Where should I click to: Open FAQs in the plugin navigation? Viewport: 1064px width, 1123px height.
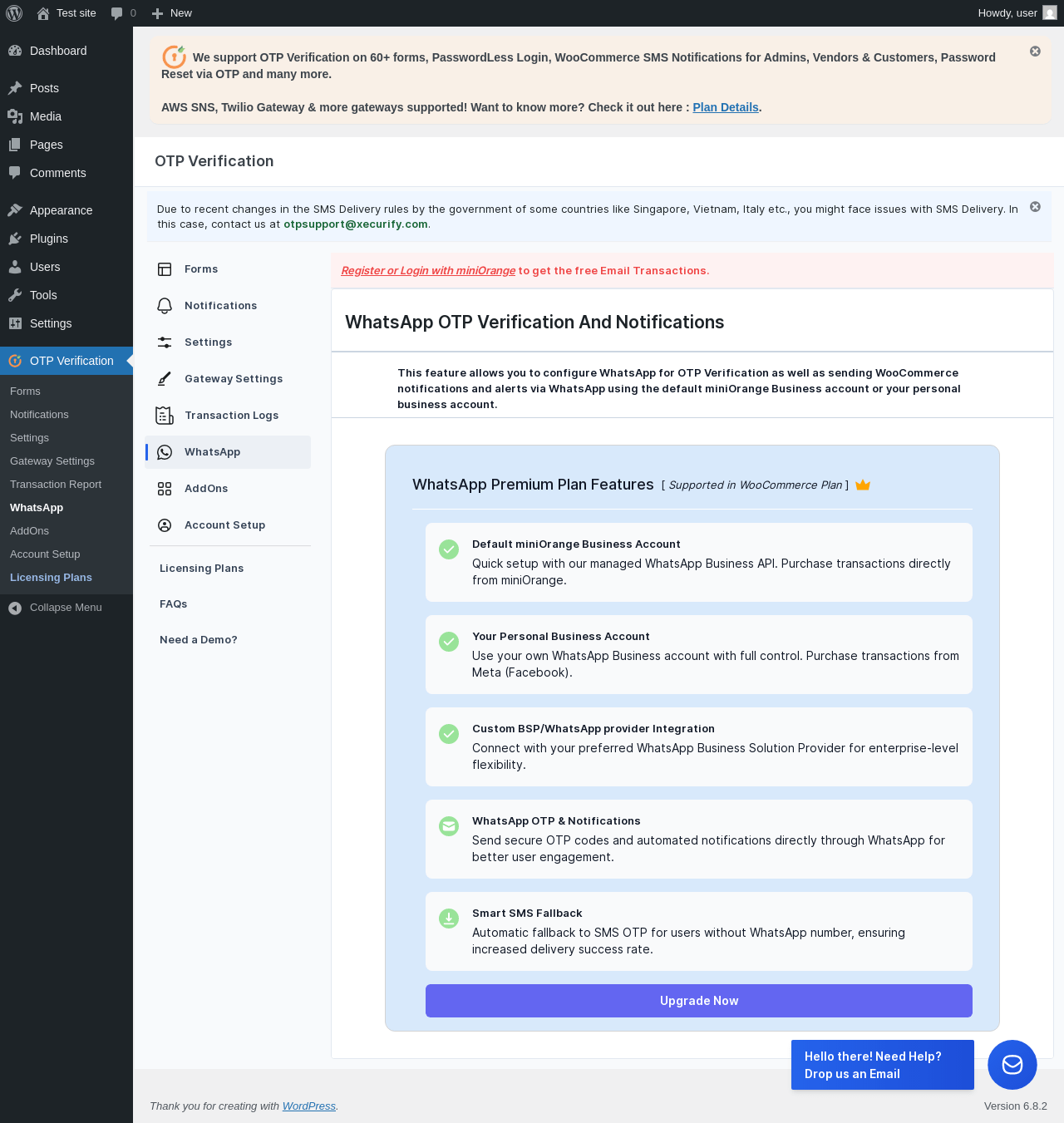click(x=174, y=604)
